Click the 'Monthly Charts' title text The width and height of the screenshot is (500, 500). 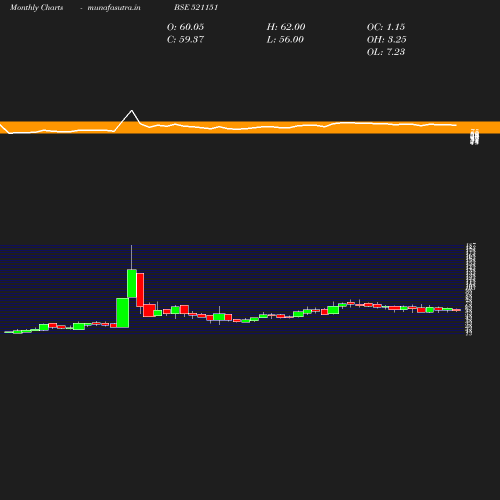click(37, 8)
